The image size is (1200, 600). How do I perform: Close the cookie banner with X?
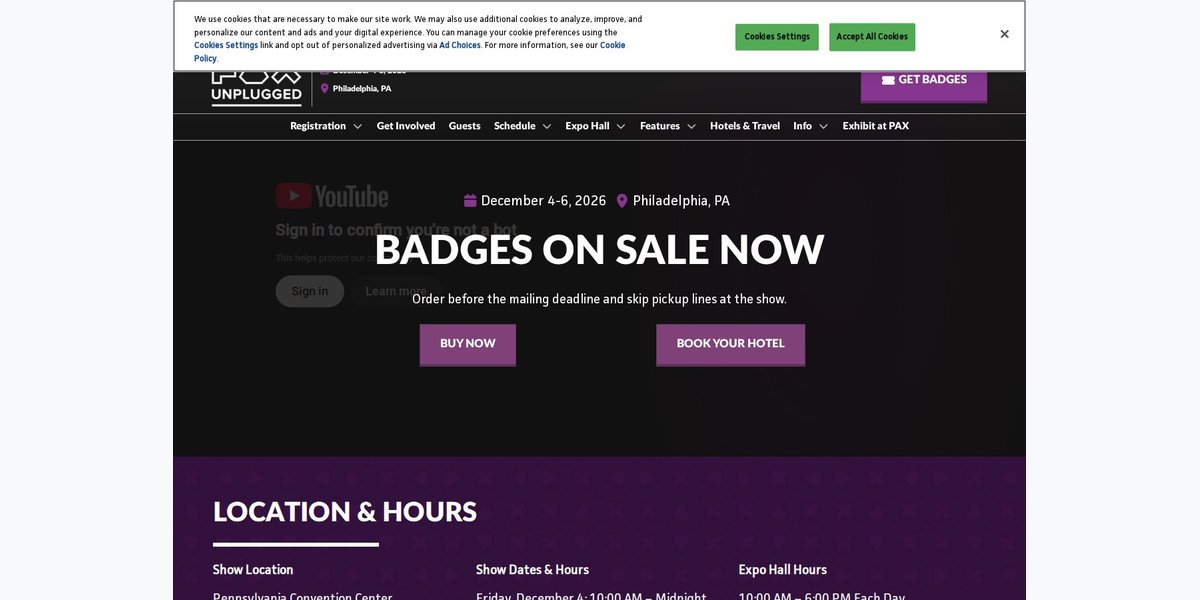1004,34
